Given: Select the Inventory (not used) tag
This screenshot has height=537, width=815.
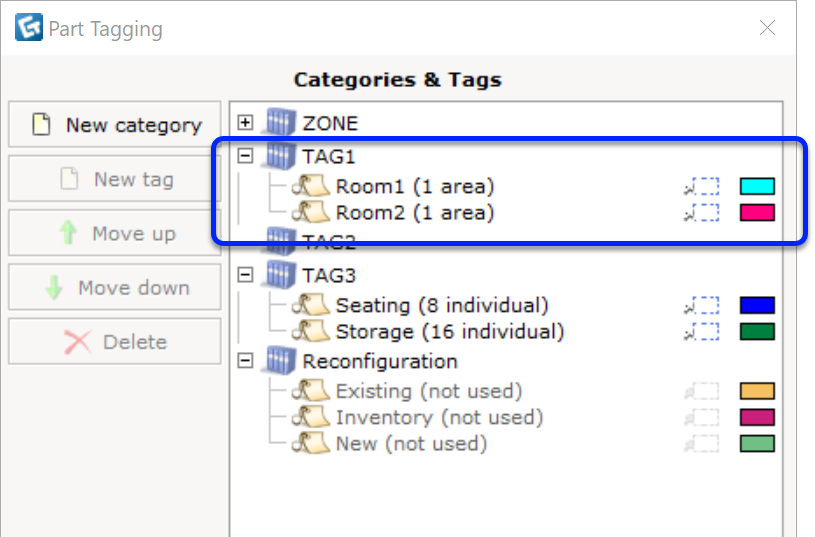Looking at the screenshot, I should (x=439, y=417).
